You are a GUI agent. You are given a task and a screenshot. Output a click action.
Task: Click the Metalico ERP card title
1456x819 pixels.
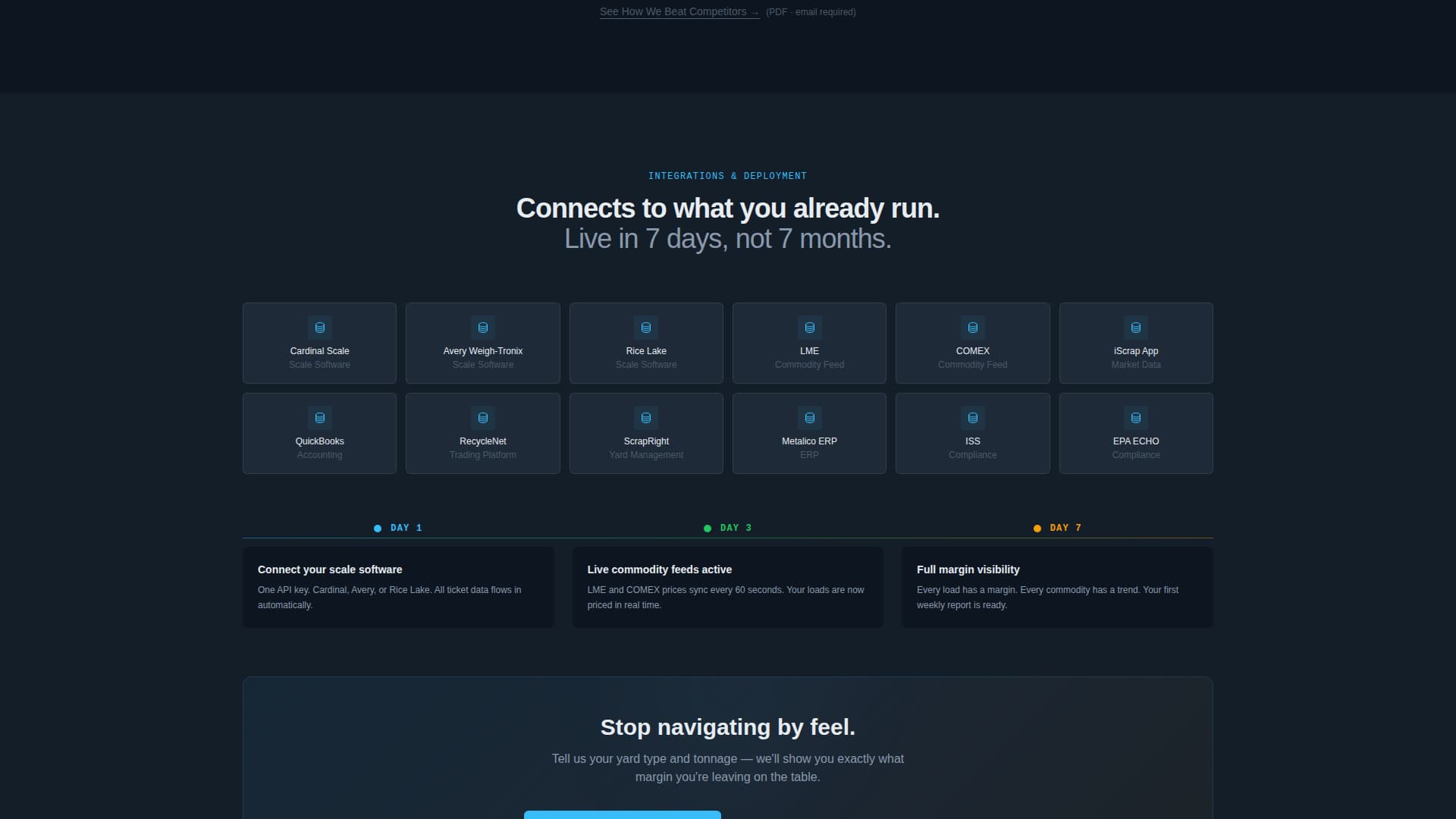point(809,441)
